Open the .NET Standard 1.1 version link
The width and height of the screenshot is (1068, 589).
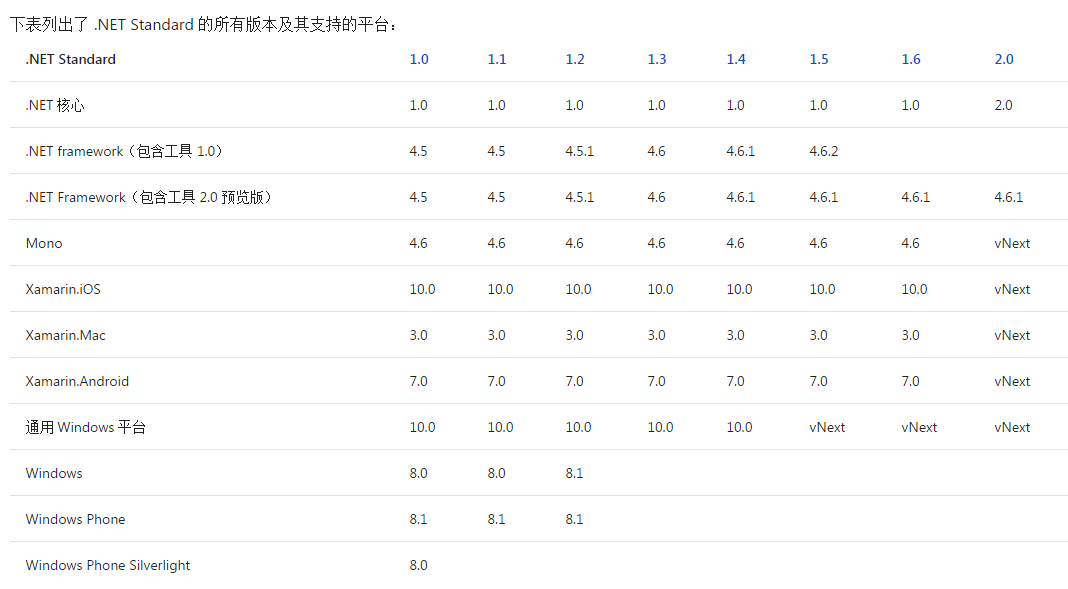point(497,59)
